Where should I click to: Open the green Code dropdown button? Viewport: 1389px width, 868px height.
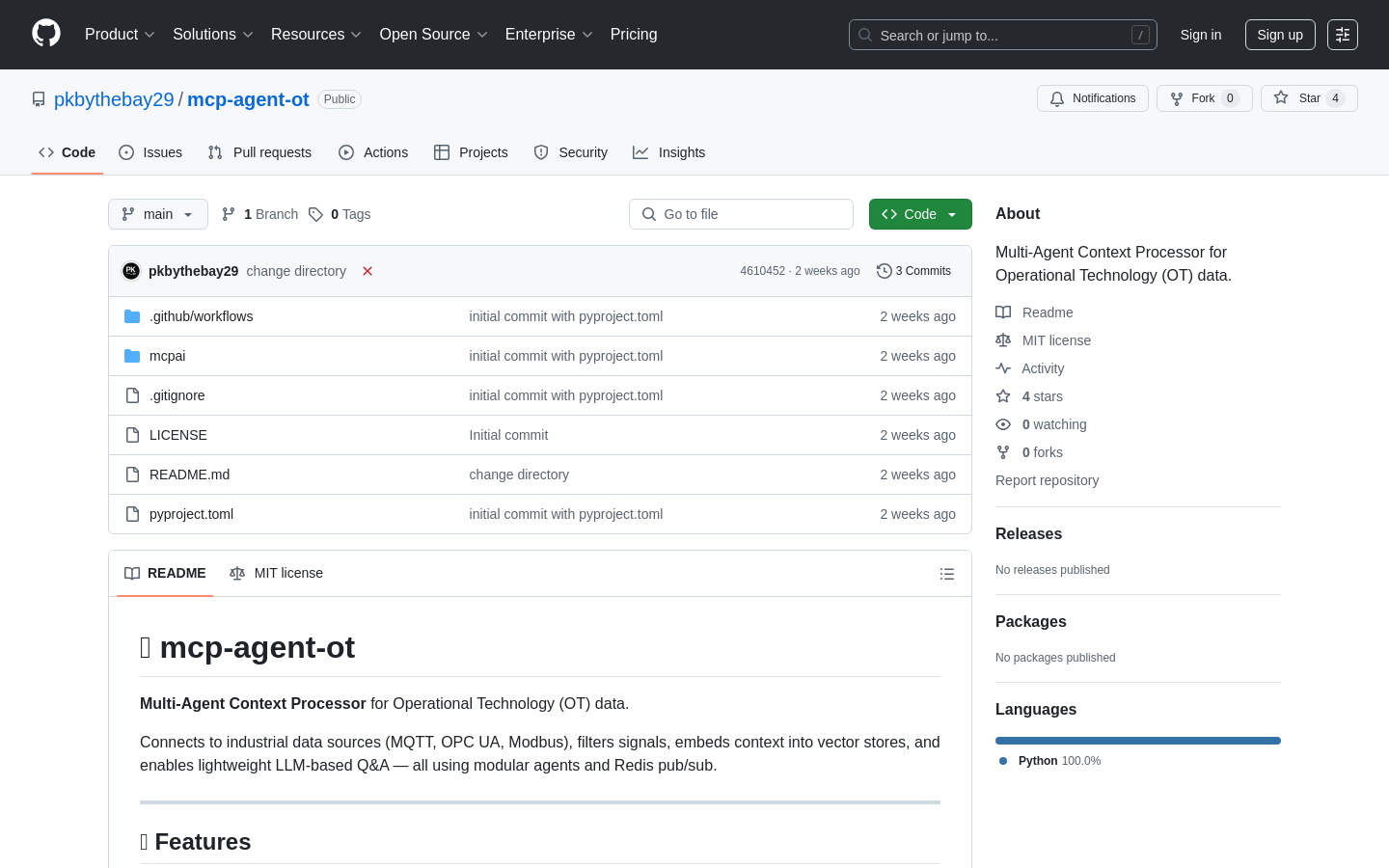920,214
